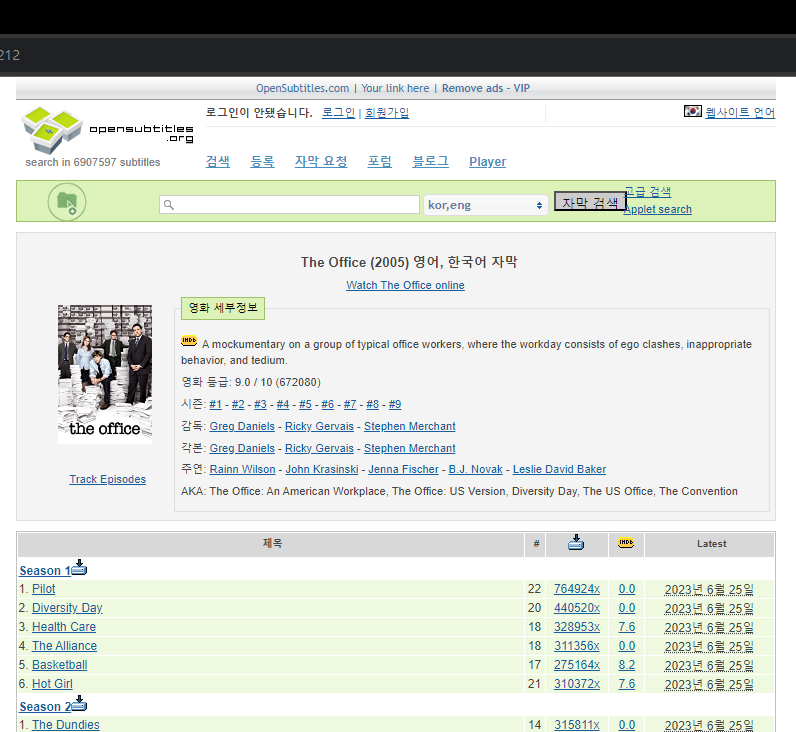Image resolution: width=796 pixels, height=732 pixels.
Task: Click the Latest column header
Action: tap(711, 544)
